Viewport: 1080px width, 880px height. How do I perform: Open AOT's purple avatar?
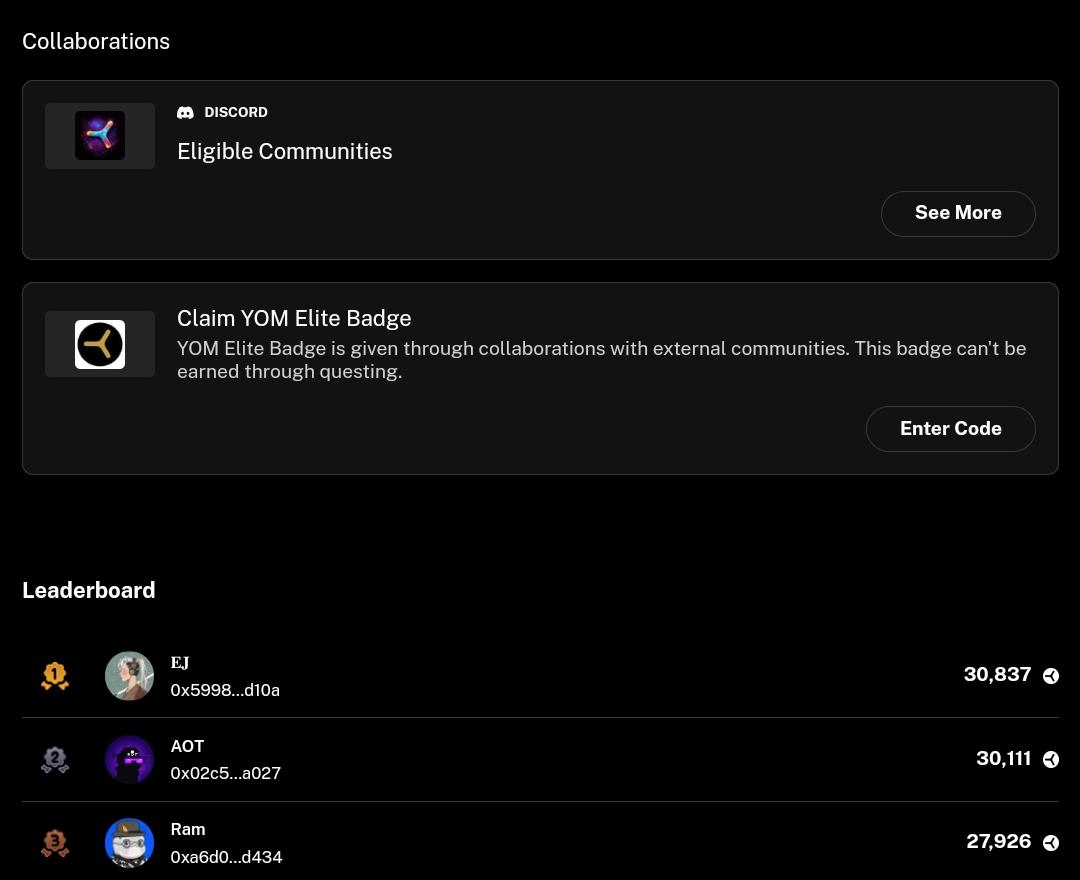tap(129, 759)
